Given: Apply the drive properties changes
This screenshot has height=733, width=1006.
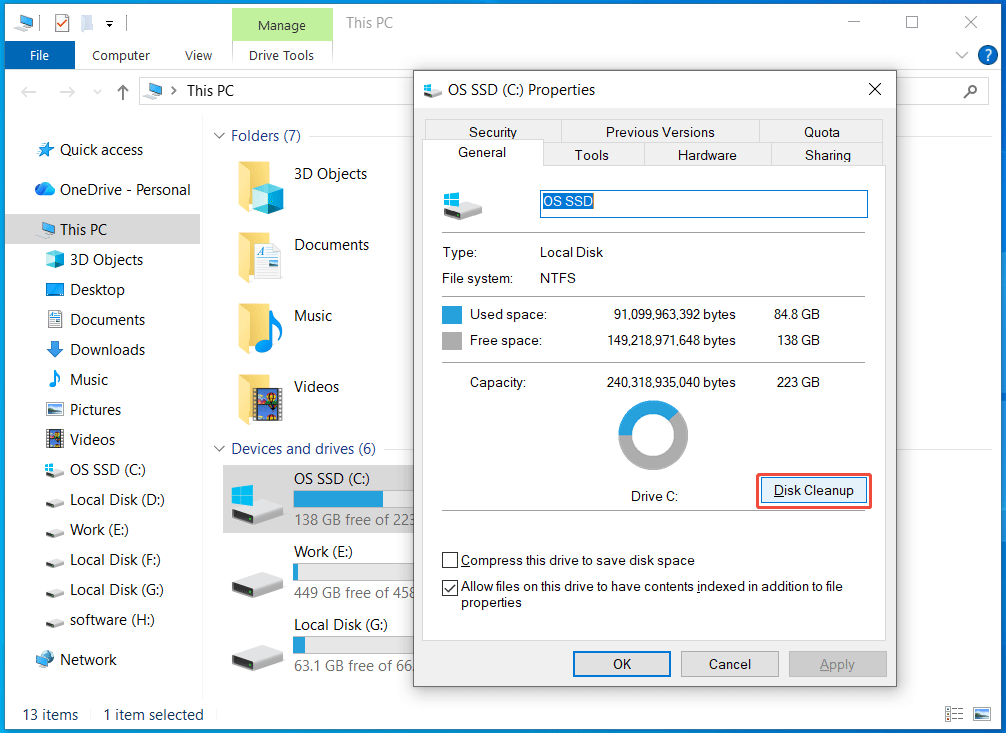Looking at the screenshot, I should (837, 664).
